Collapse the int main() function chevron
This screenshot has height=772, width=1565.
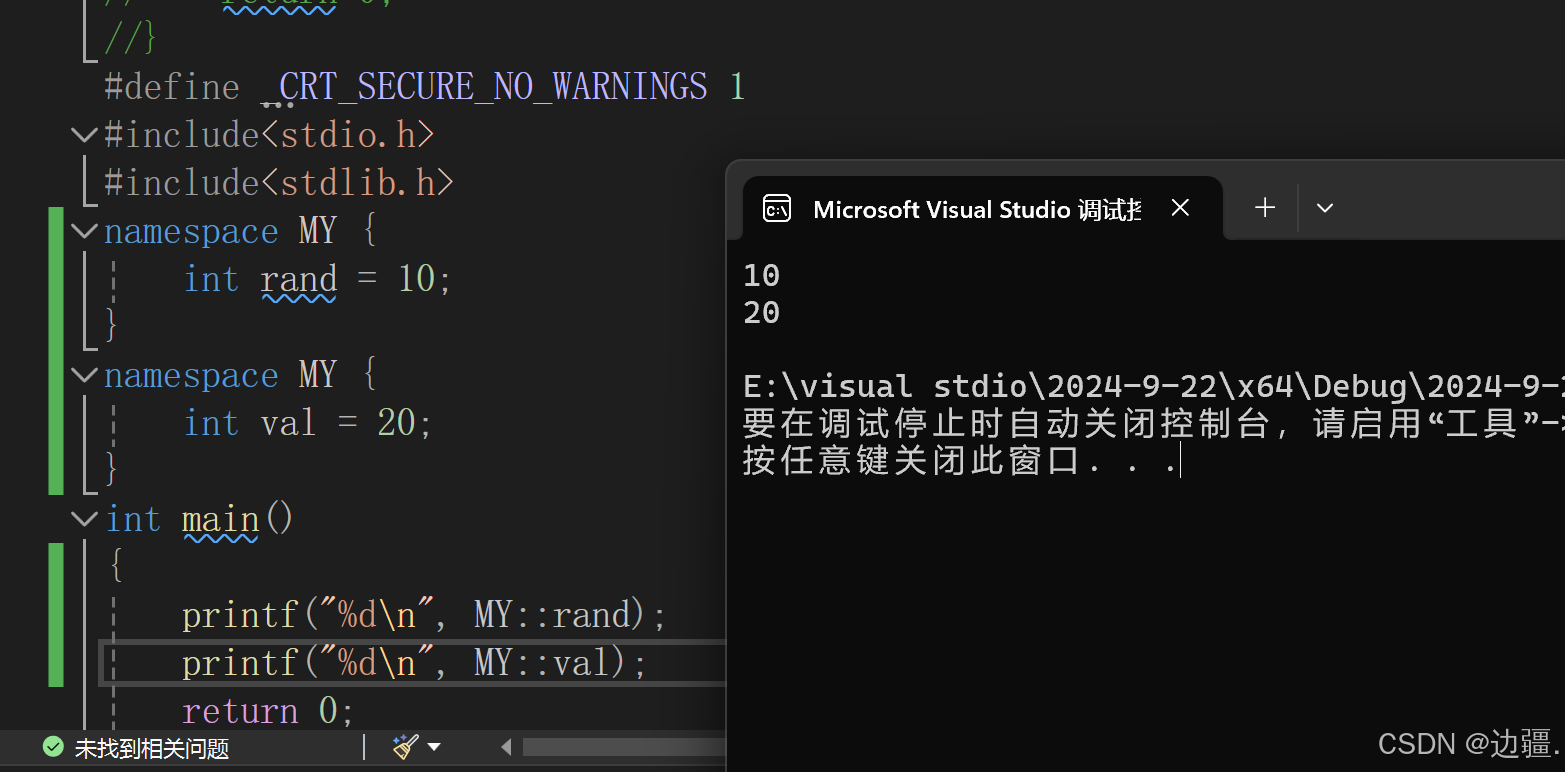84,519
